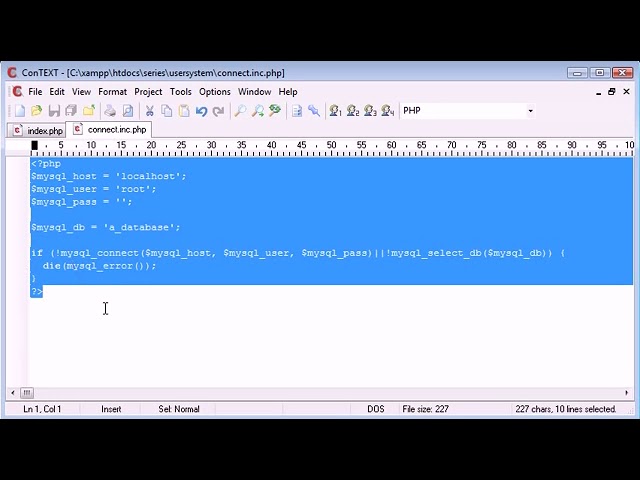Image resolution: width=640 pixels, height=480 pixels.
Task: Toggle word wrap with the page icon
Action: tap(297, 111)
